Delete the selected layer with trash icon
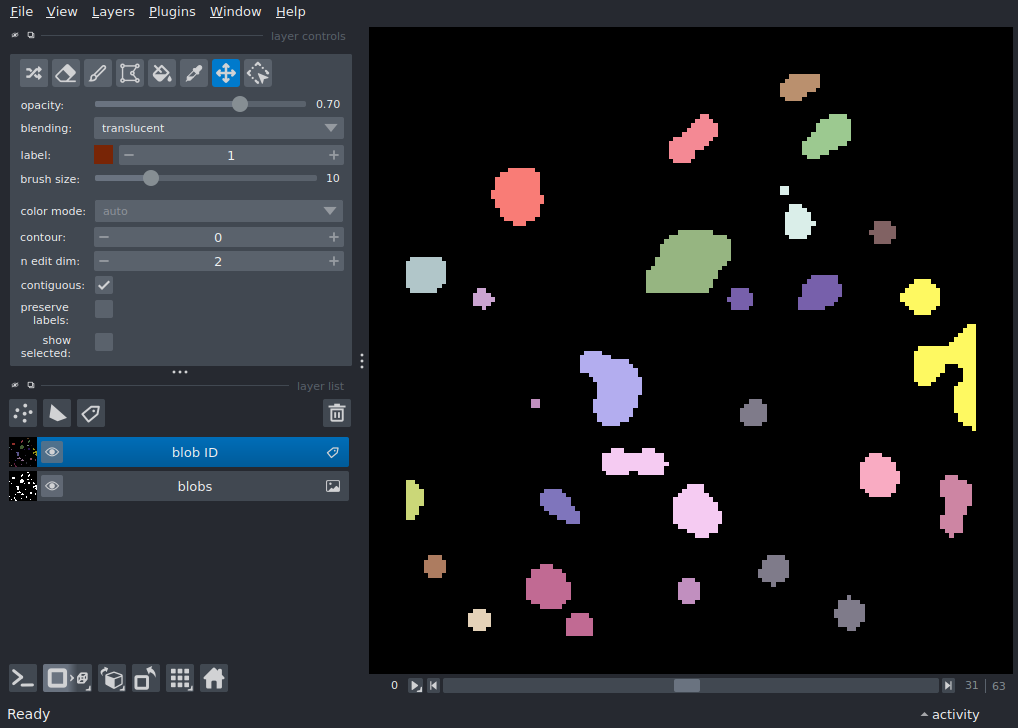The image size is (1018, 728). (x=337, y=413)
